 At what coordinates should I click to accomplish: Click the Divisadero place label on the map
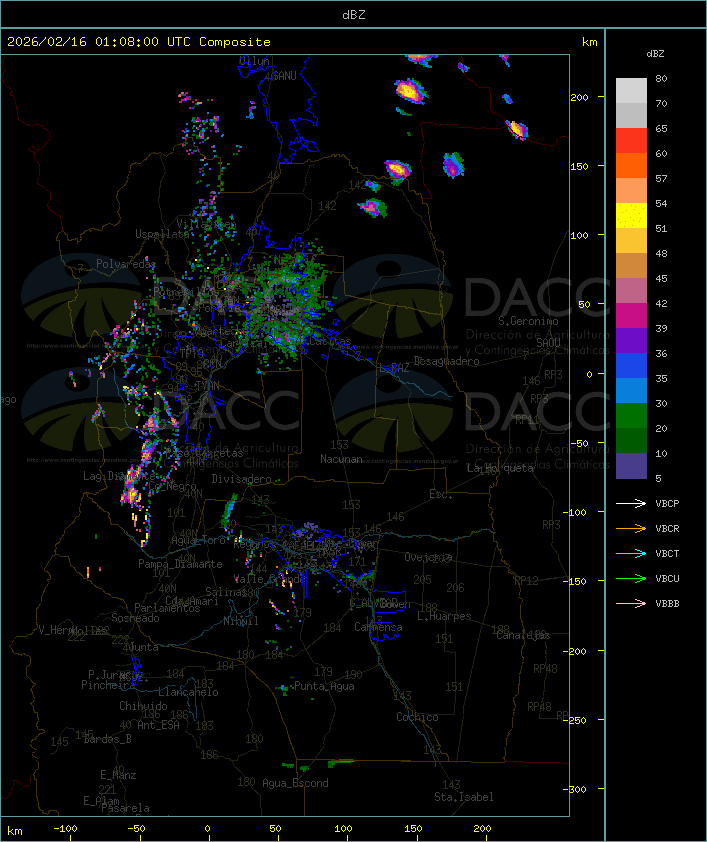pyautogui.click(x=242, y=479)
